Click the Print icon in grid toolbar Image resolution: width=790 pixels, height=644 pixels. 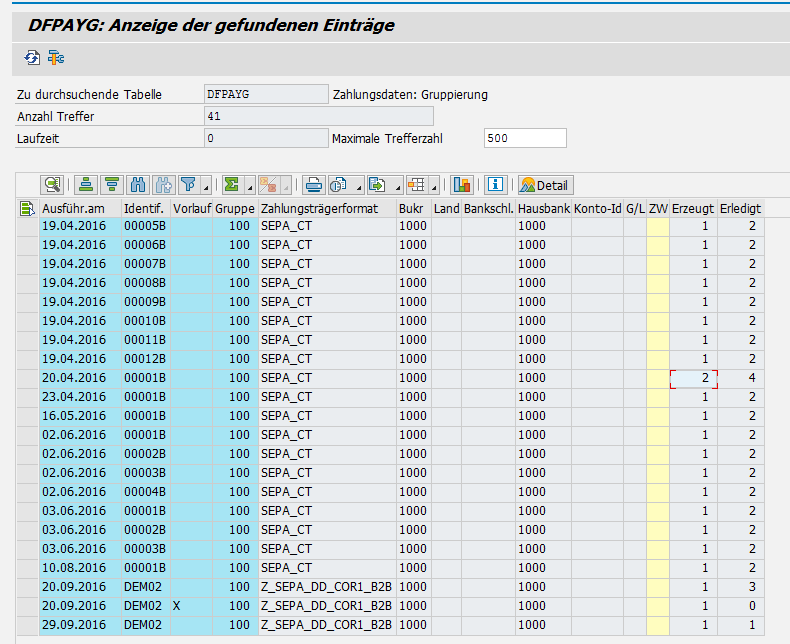point(314,185)
